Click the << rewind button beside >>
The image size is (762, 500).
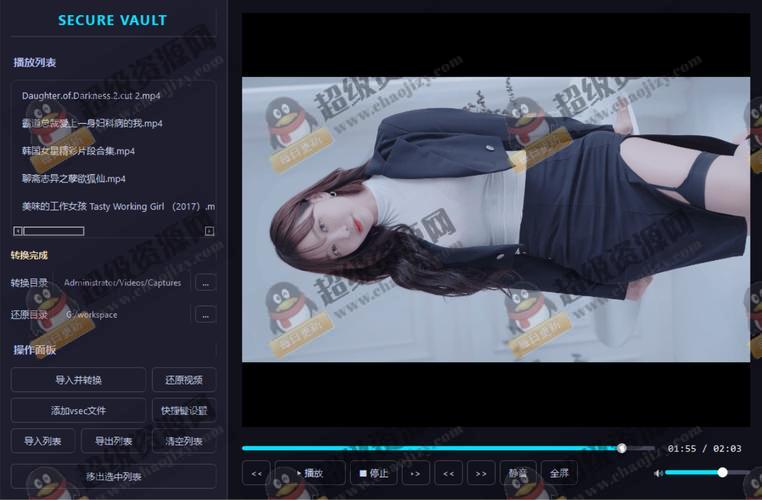(x=449, y=473)
